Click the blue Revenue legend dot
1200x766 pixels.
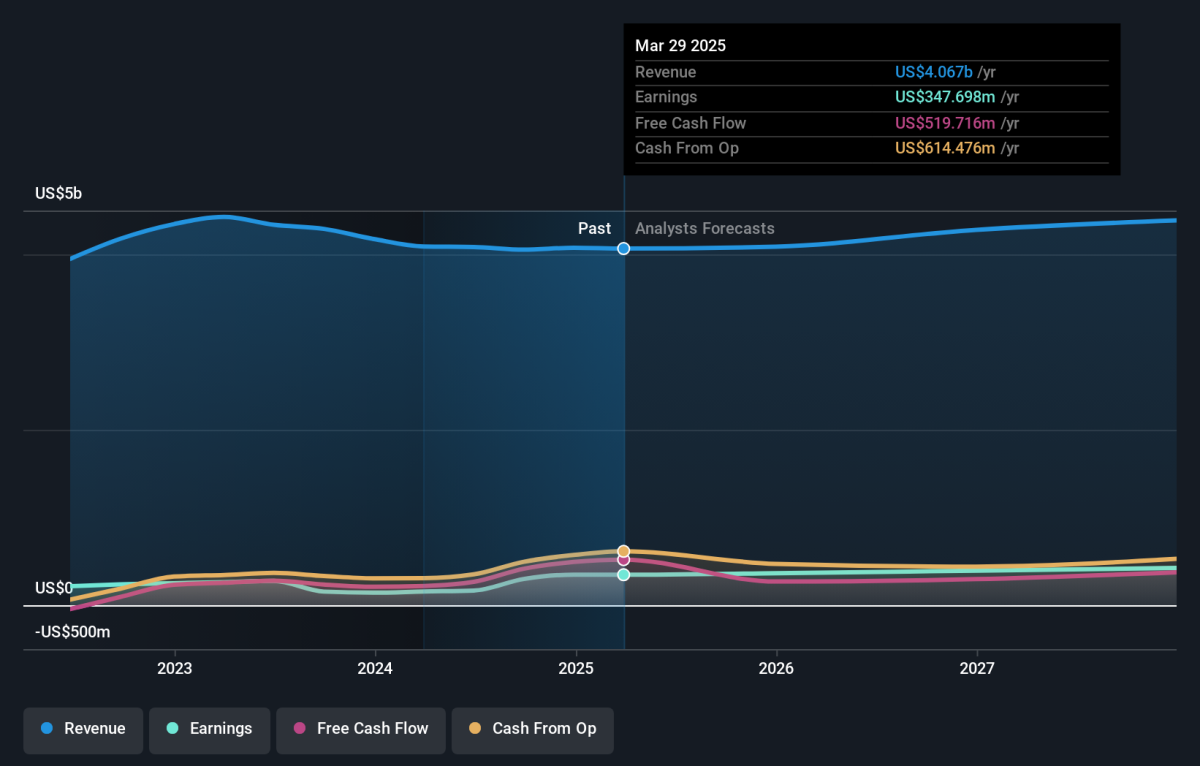point(47,729)
